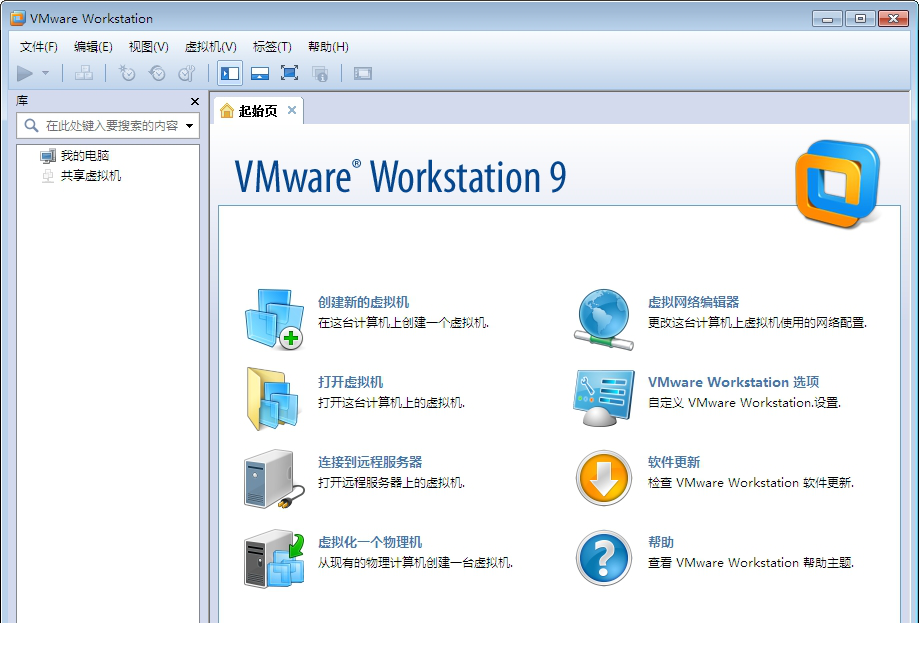Click the magnifier icon in library search
Screen dimensions: 919x647
click(31, 125)
